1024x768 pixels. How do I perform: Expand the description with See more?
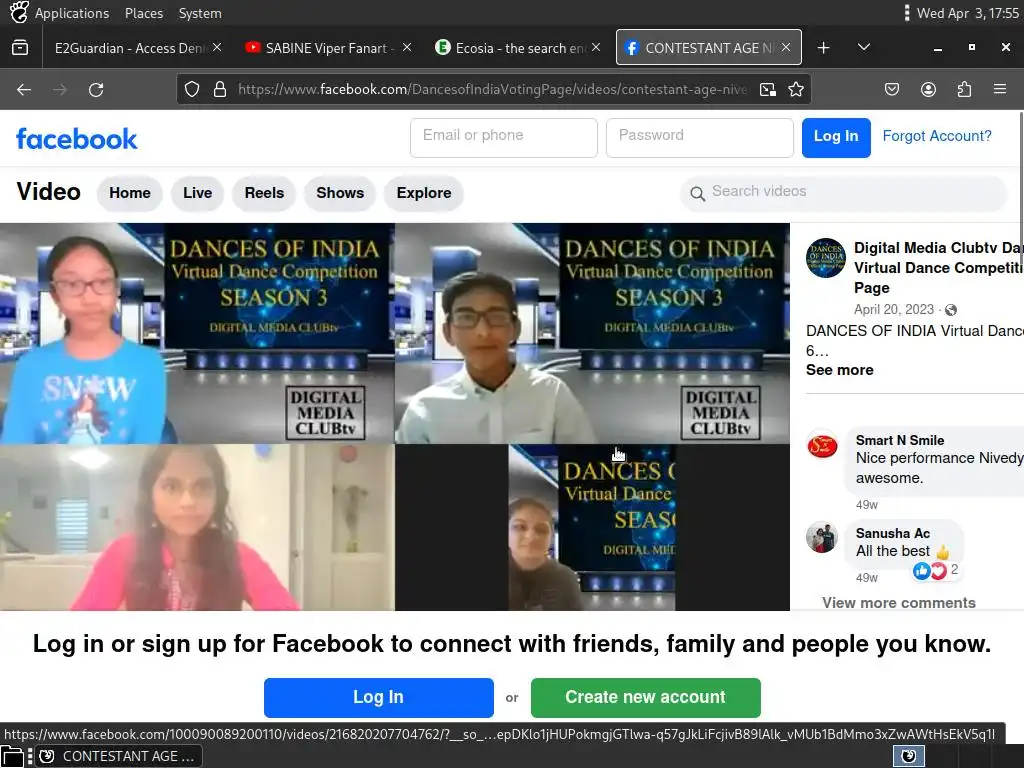(839, 370)
